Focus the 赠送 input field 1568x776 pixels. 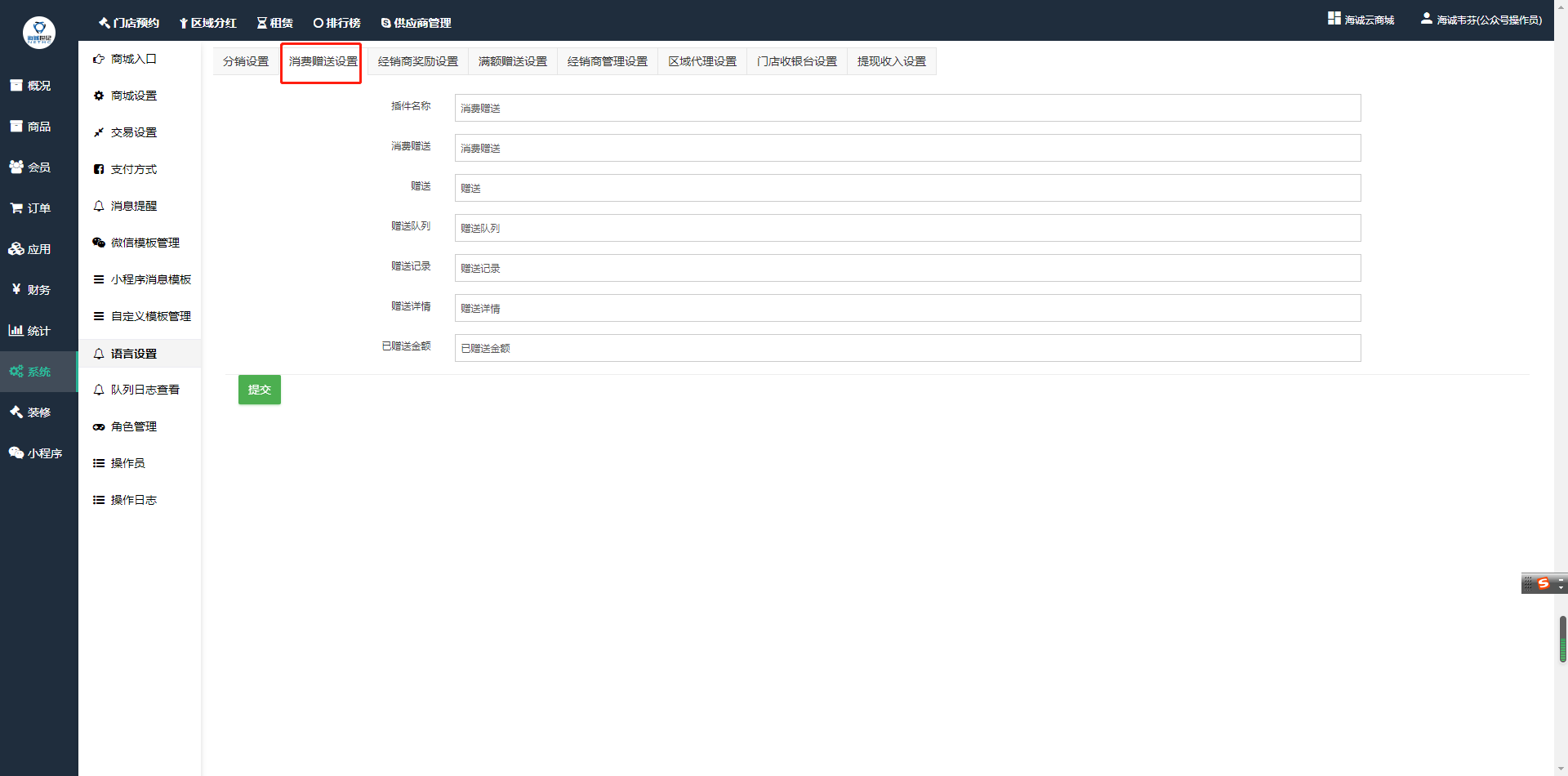[907, 188]
